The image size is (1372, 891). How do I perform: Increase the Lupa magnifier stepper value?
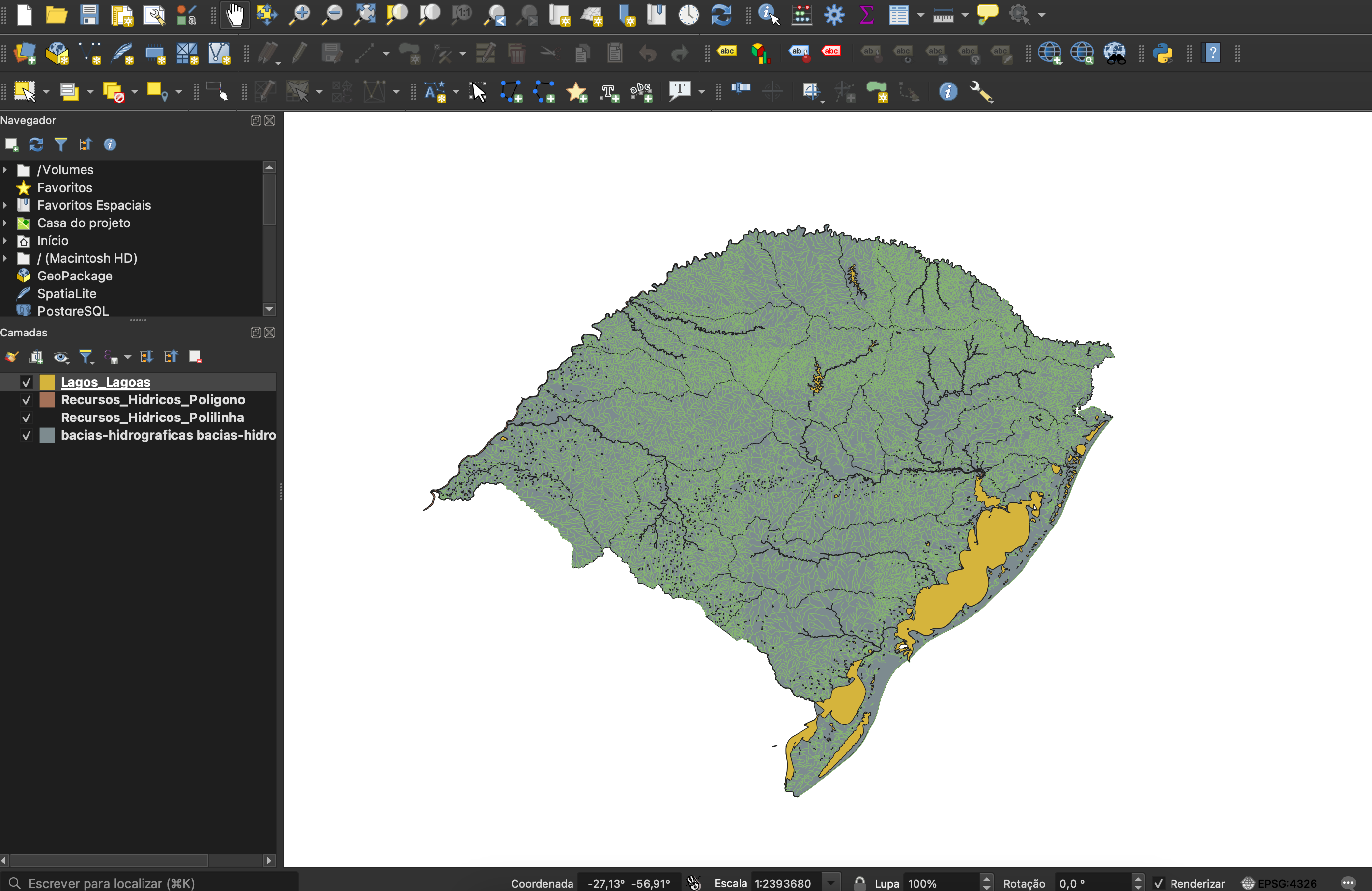986,880
